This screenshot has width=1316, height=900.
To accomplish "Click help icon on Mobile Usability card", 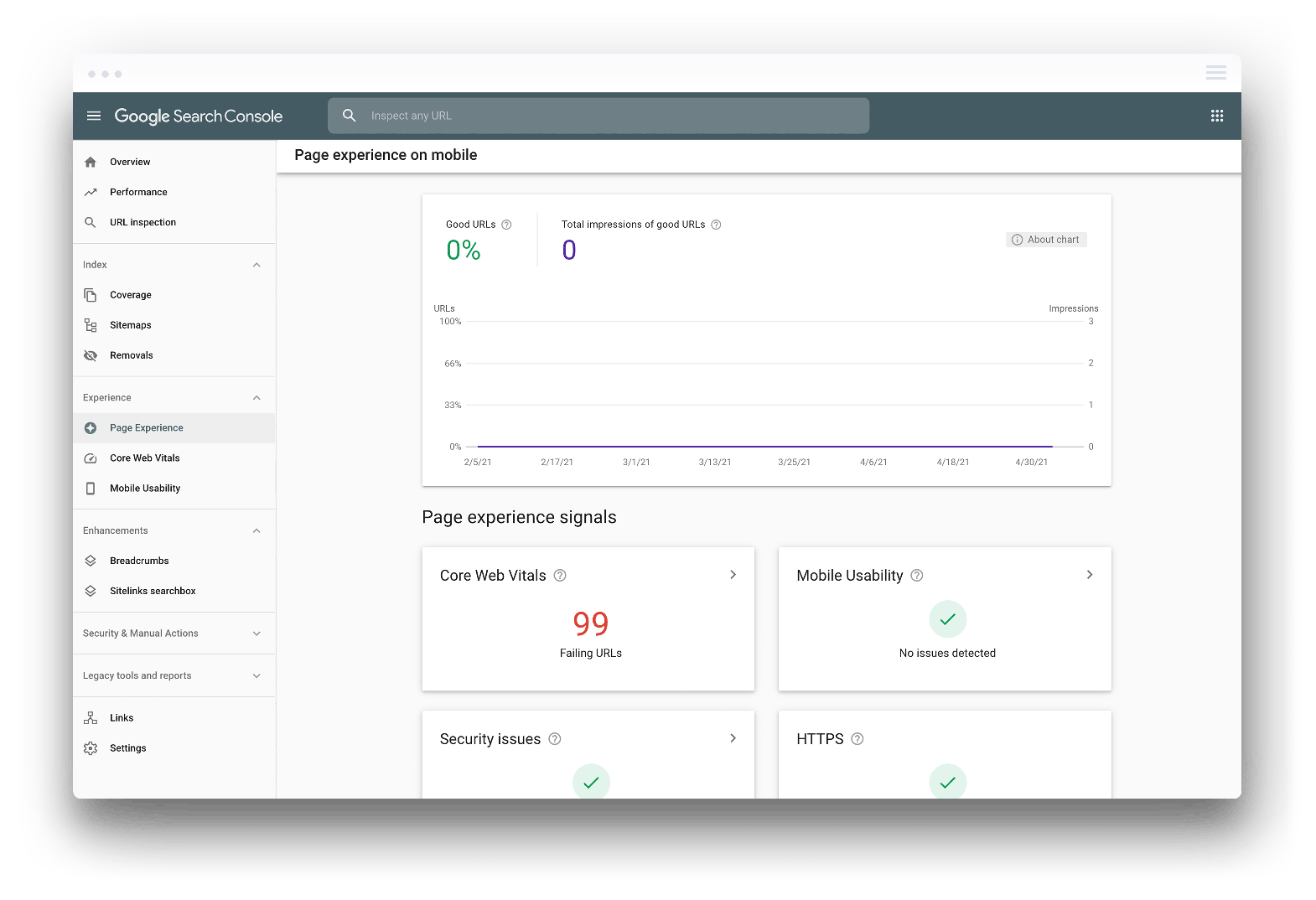I will tap(917, 576).
